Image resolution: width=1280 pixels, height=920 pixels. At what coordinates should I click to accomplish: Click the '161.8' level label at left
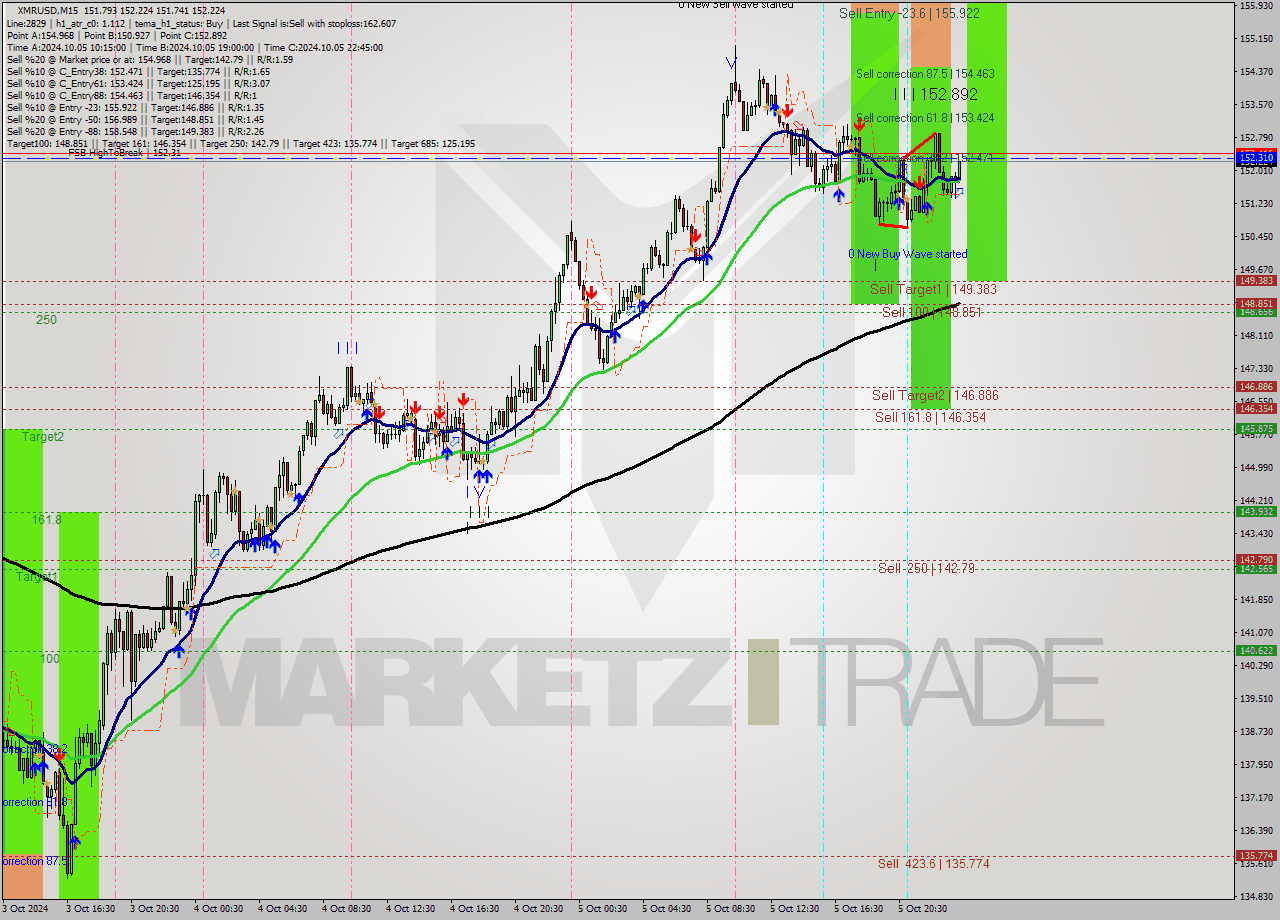(x=47, y=520)
